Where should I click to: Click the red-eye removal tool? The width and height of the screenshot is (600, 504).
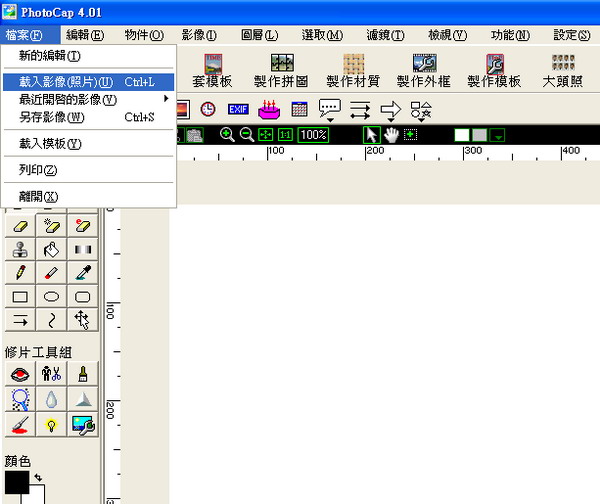pyautogui.click(x=19, y=373)
